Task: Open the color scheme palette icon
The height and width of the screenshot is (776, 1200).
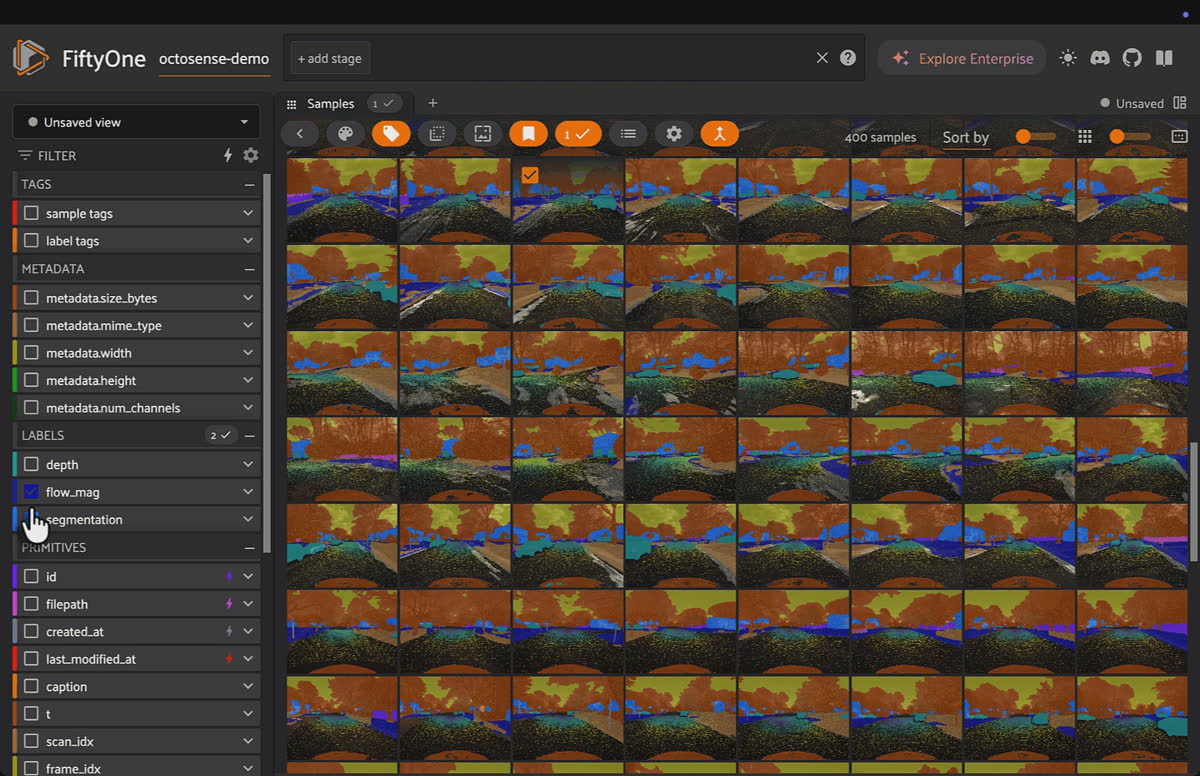Action: [x=345, y=133]
